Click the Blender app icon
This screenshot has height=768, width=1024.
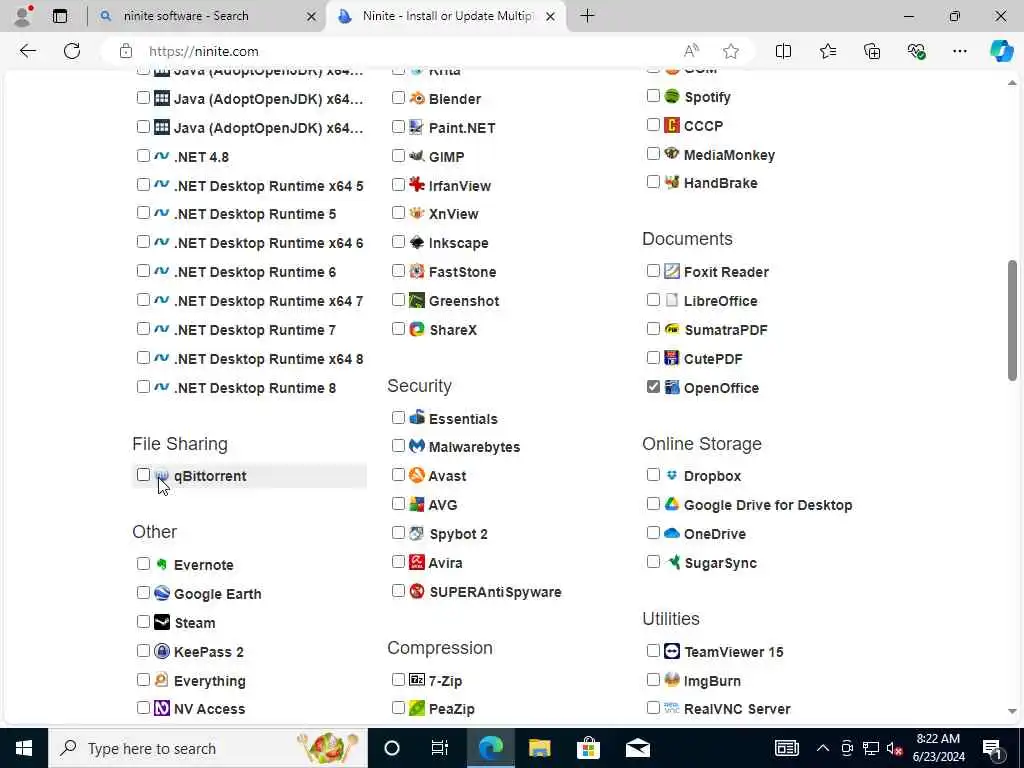pos(417,99)
